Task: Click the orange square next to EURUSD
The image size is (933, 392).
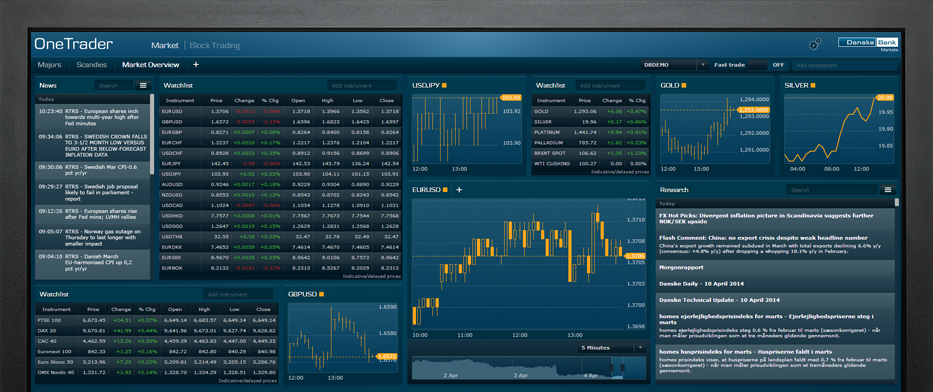Action: coord(444,190)
